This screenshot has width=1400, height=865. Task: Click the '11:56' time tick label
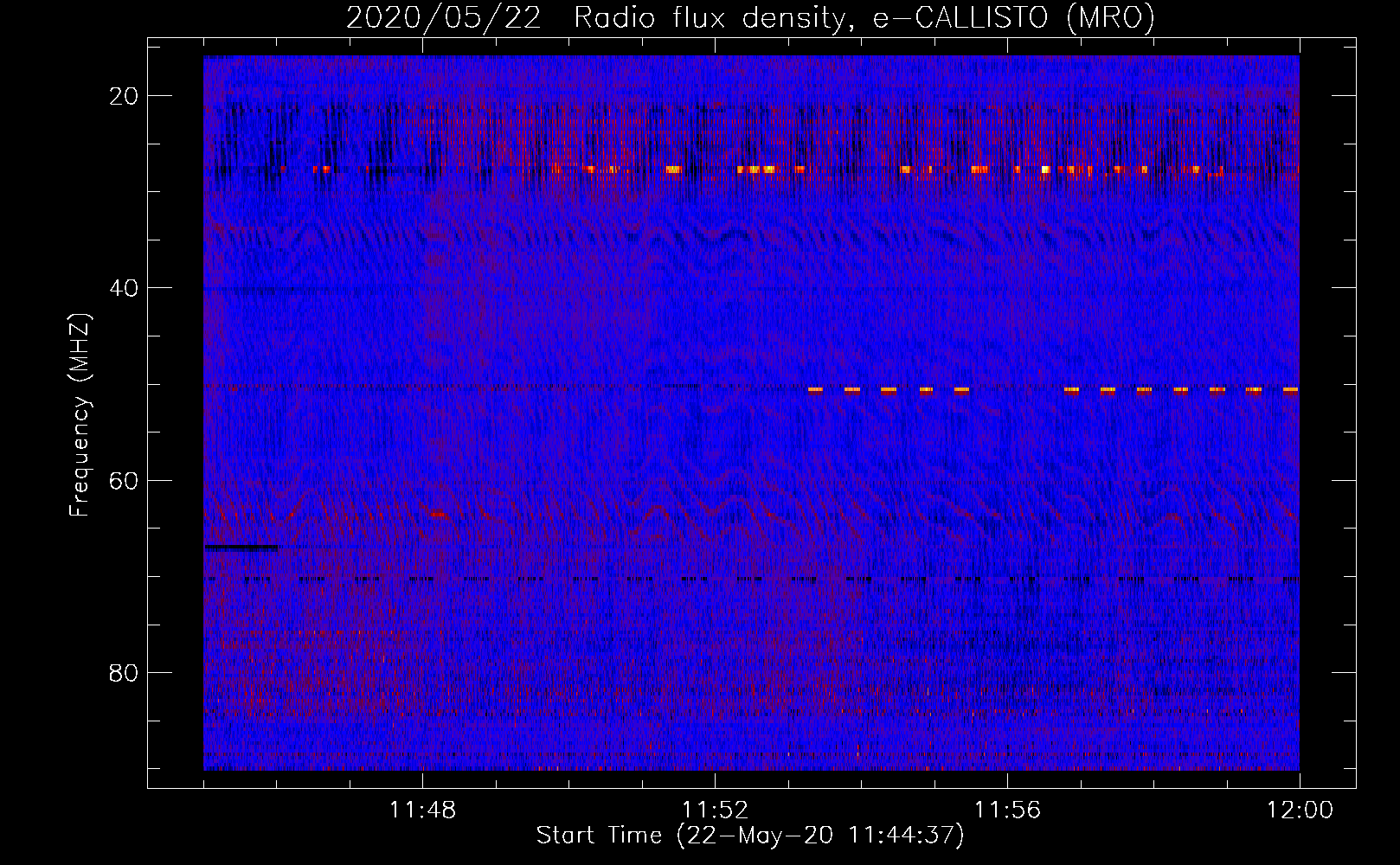(1007, 811)
